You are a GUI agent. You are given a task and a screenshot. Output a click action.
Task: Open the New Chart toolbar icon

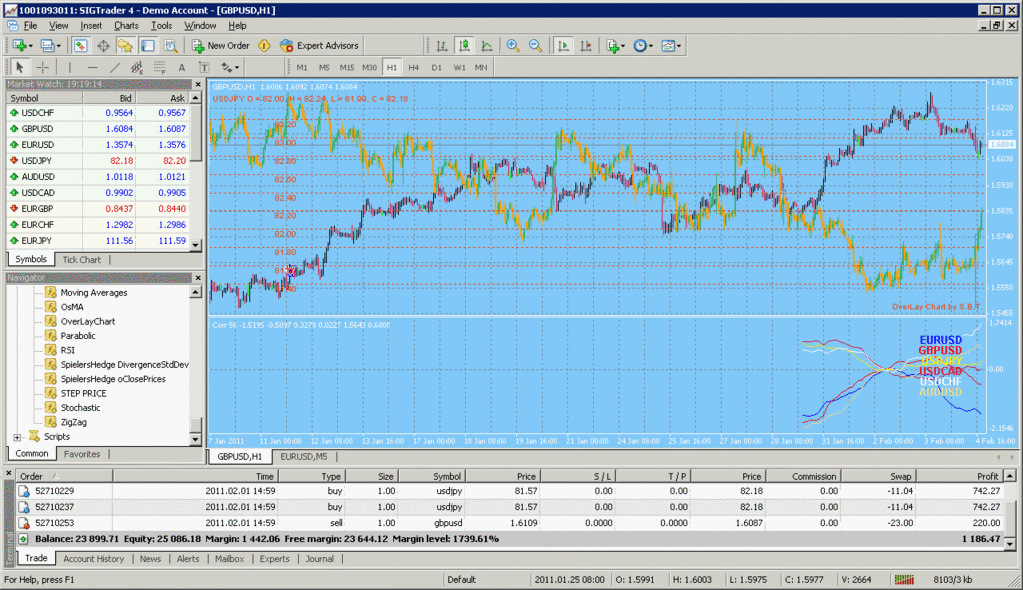(x=20, y=46)
